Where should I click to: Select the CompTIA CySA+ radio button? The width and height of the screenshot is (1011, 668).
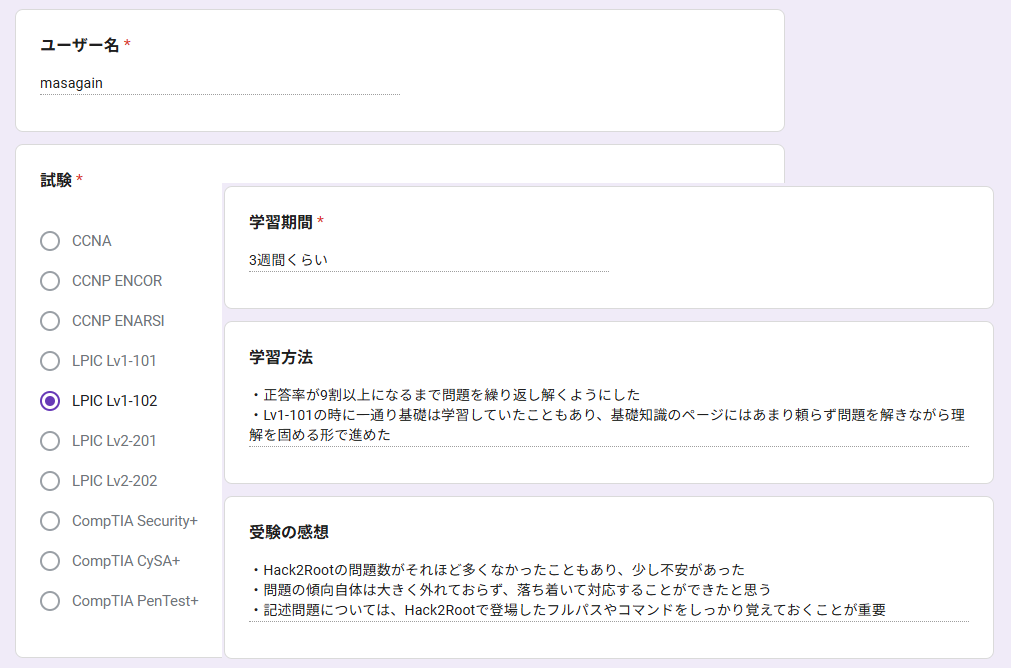coord(50,561)
